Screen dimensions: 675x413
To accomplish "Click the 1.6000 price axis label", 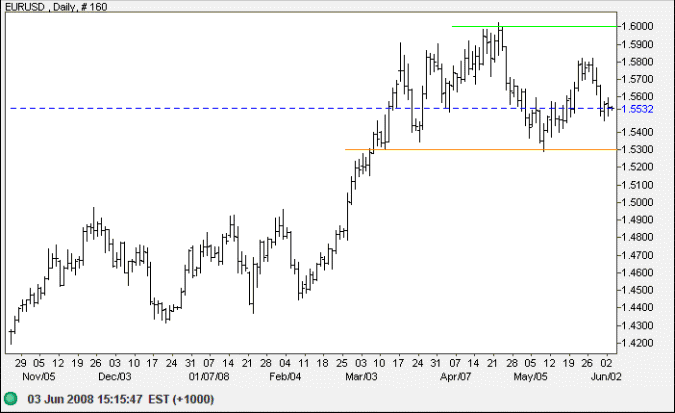I will coord(638,26).
